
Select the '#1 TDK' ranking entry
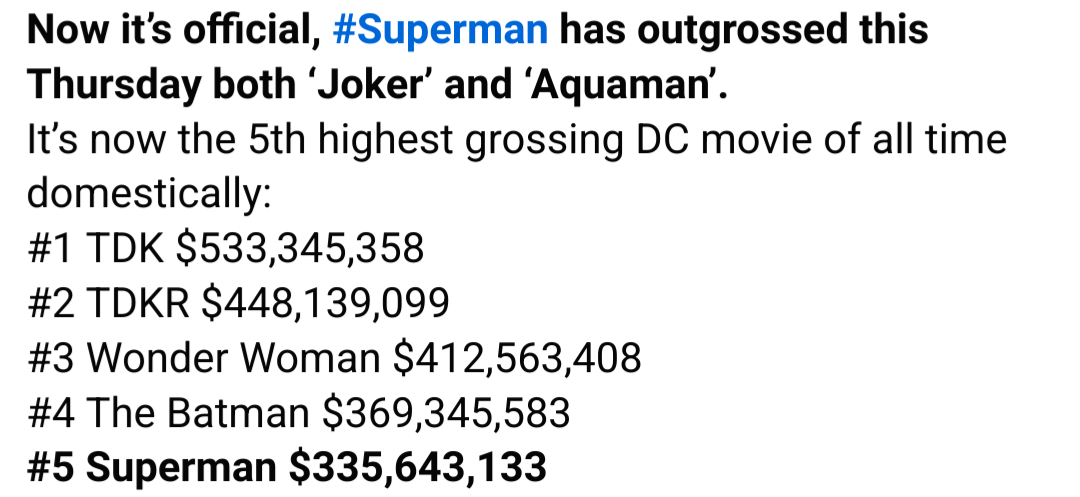[96, 248]
